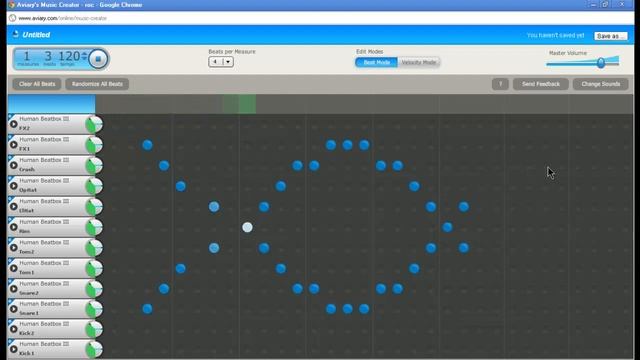
Task: Play the Crash sample preview
Action: coord(13,165)
